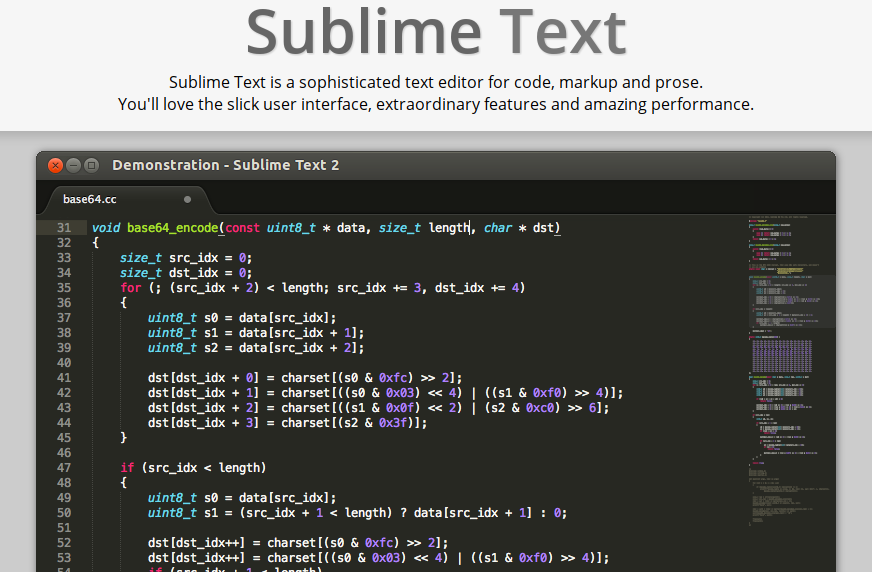
Task: Click line number 35 in the gutter
Action: point(64,288)
